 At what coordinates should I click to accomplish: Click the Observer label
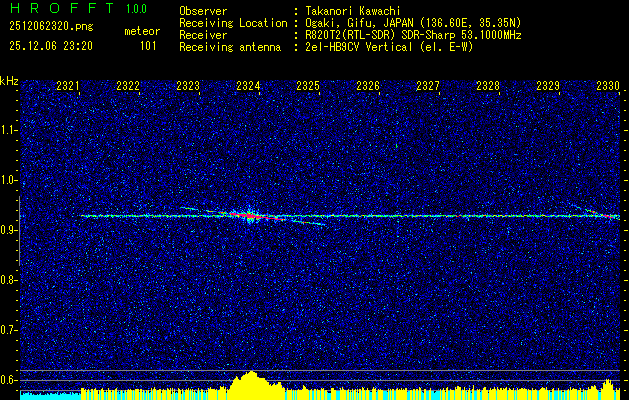point(203,11)
